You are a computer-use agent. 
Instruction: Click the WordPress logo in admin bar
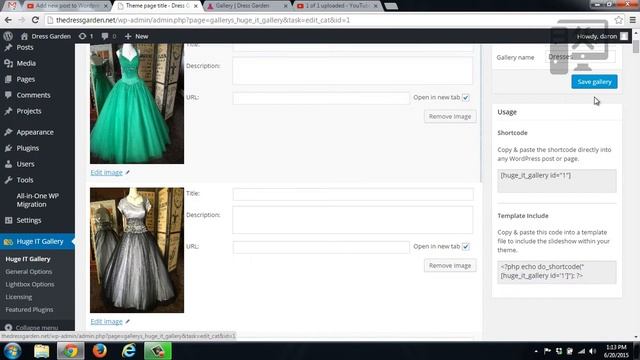(8, 36)
